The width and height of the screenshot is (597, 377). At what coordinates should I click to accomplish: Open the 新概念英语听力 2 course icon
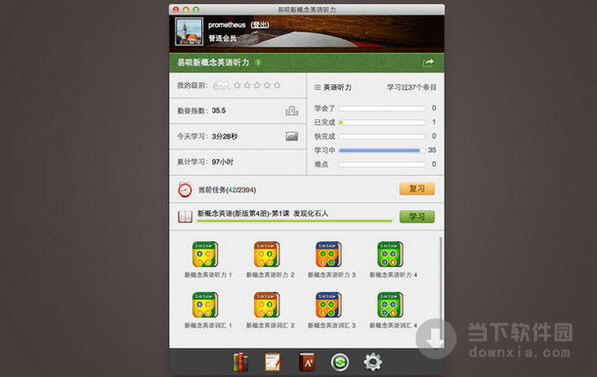coord(267,254)
